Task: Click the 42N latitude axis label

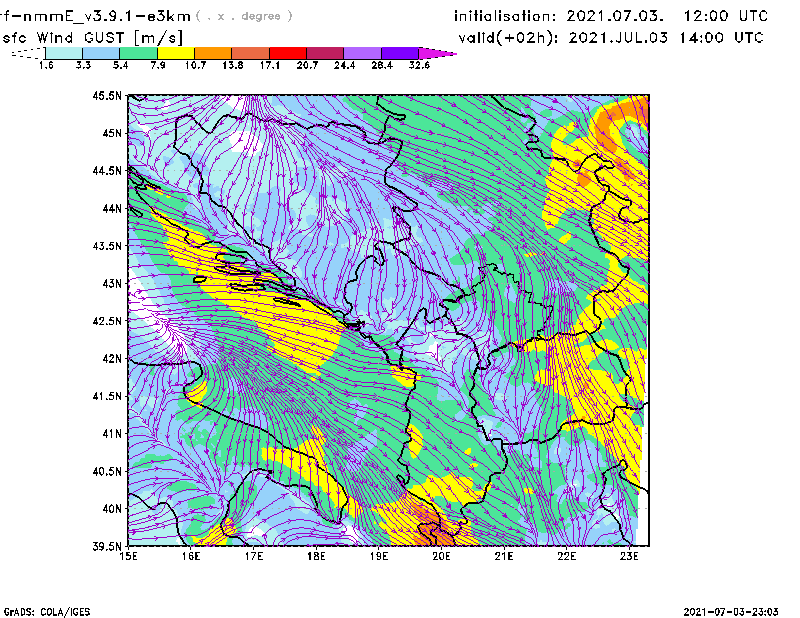Action: point(110,358)
